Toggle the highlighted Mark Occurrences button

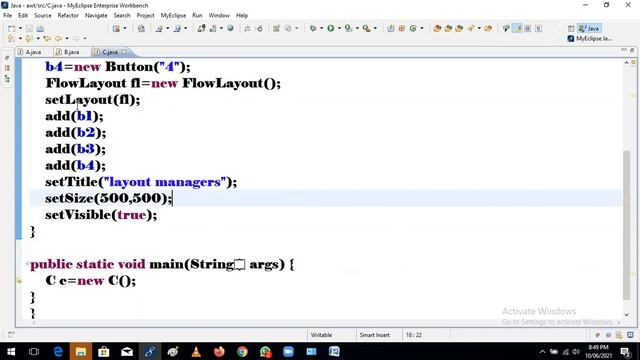pos(518,28)
